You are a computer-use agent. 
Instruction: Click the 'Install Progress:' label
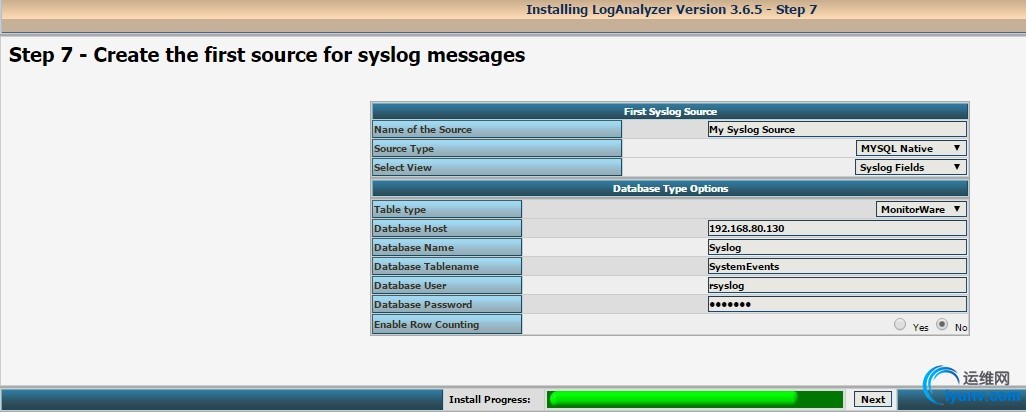(489, 399)
